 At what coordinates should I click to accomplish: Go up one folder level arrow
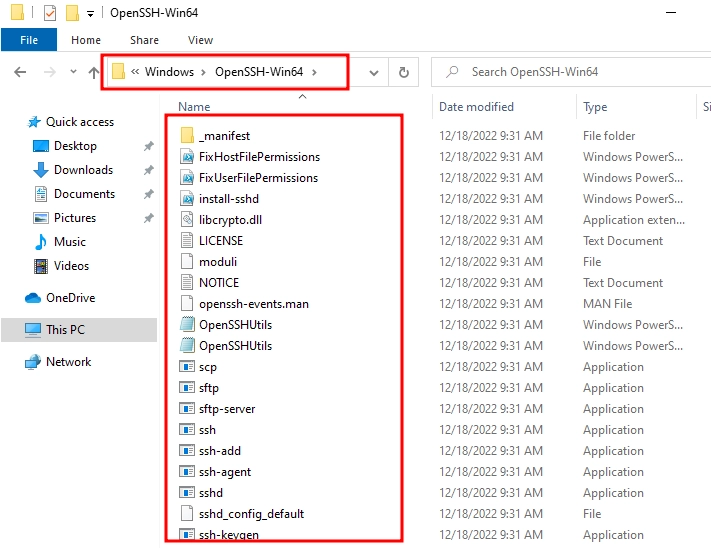(94, 72)
